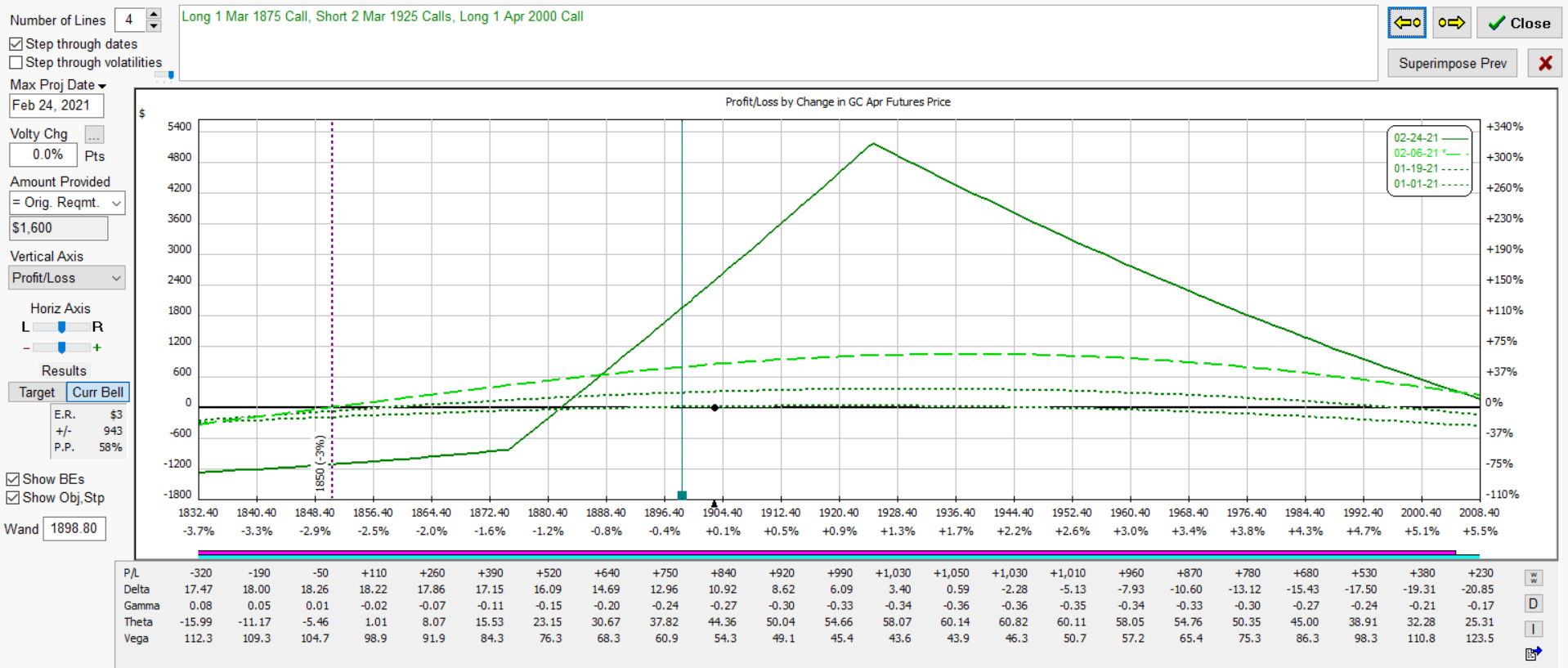Viewport: 1568px width, 668px height.
Task: Decrease Number of Lines with down arrow
Action: 153,25
